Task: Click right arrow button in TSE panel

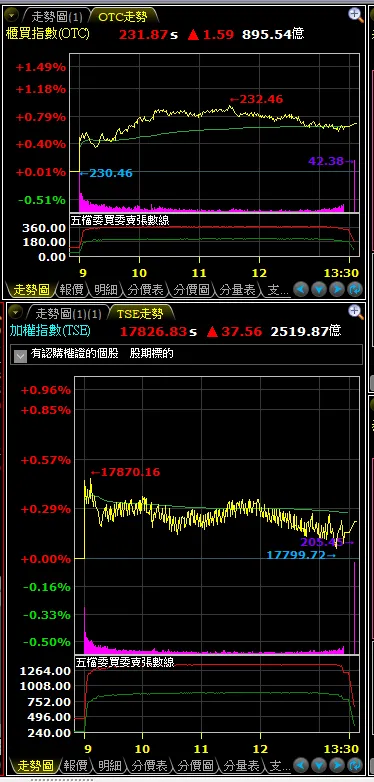Action: point(337,765)
